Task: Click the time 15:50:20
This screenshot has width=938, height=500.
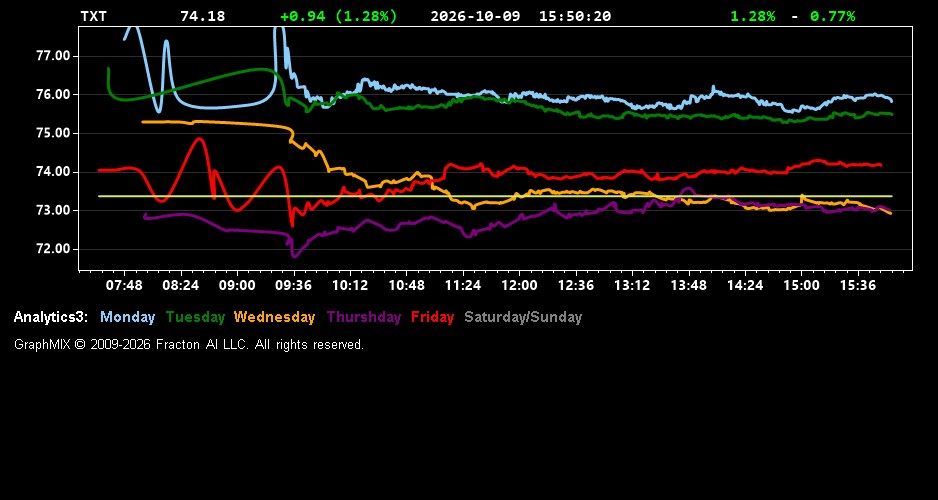Action: coord(575,17)
